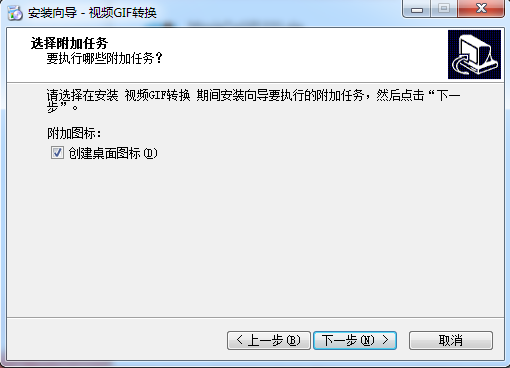Click the right chevron on 下一步 button
This screenshot has width=510, height=368.
click(386, 340)
